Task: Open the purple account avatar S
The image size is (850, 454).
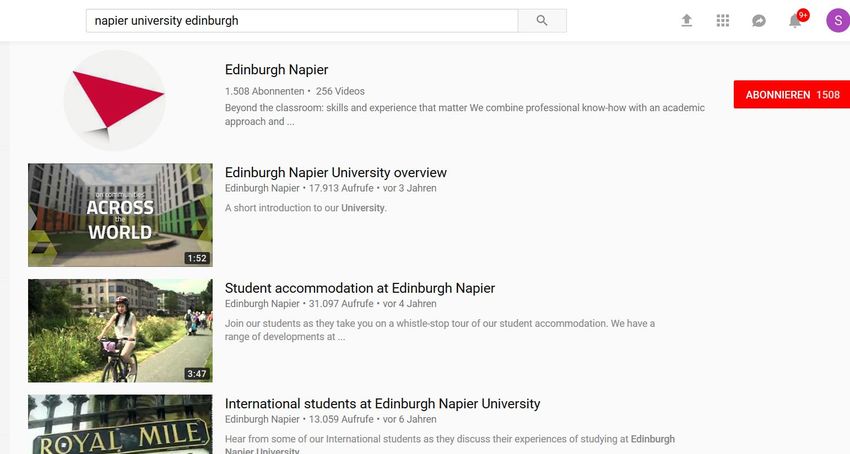Action: tap(838, 21)
